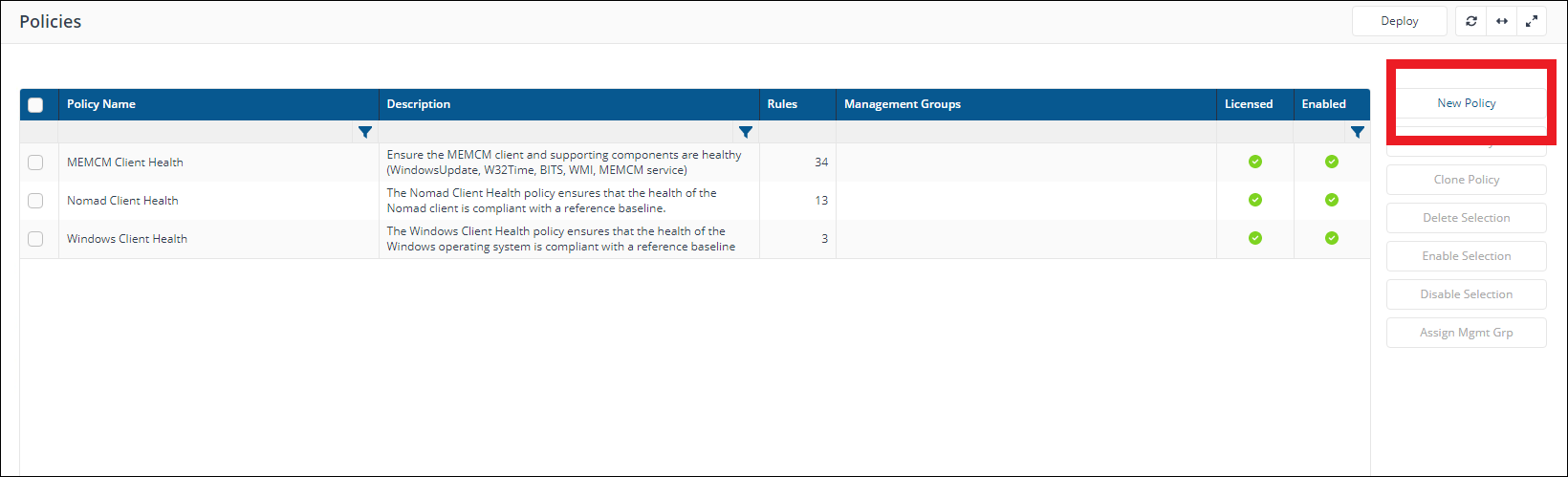Type in the Policy Name filter field
Image resolution: width=1568 pixels, height=477 pixels.
click(x=205, y=132)
